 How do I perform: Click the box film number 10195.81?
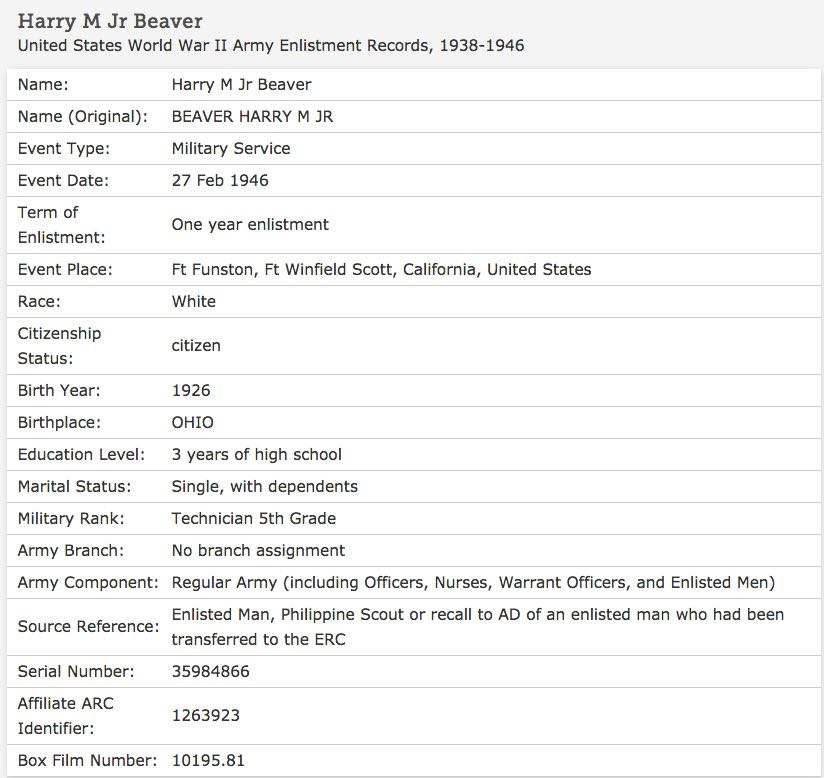(208, 761)
